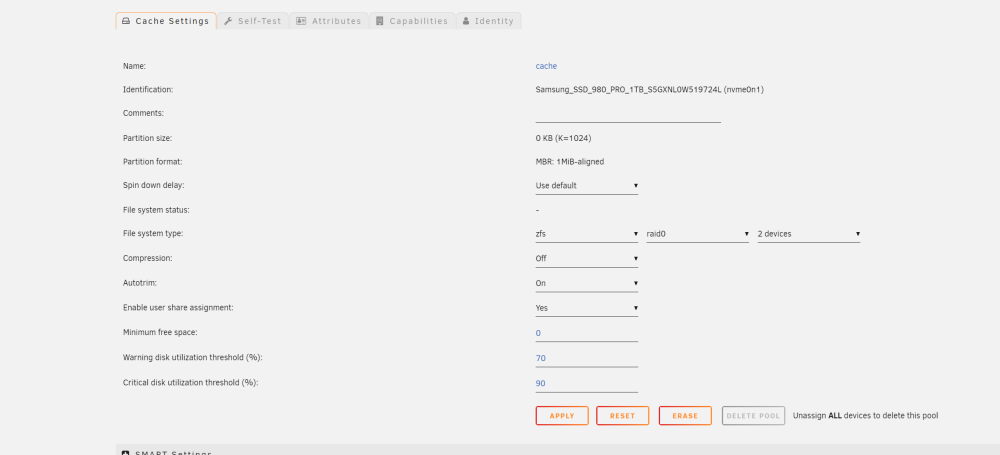Open the 2 devices dropdown

click(809, 234)
